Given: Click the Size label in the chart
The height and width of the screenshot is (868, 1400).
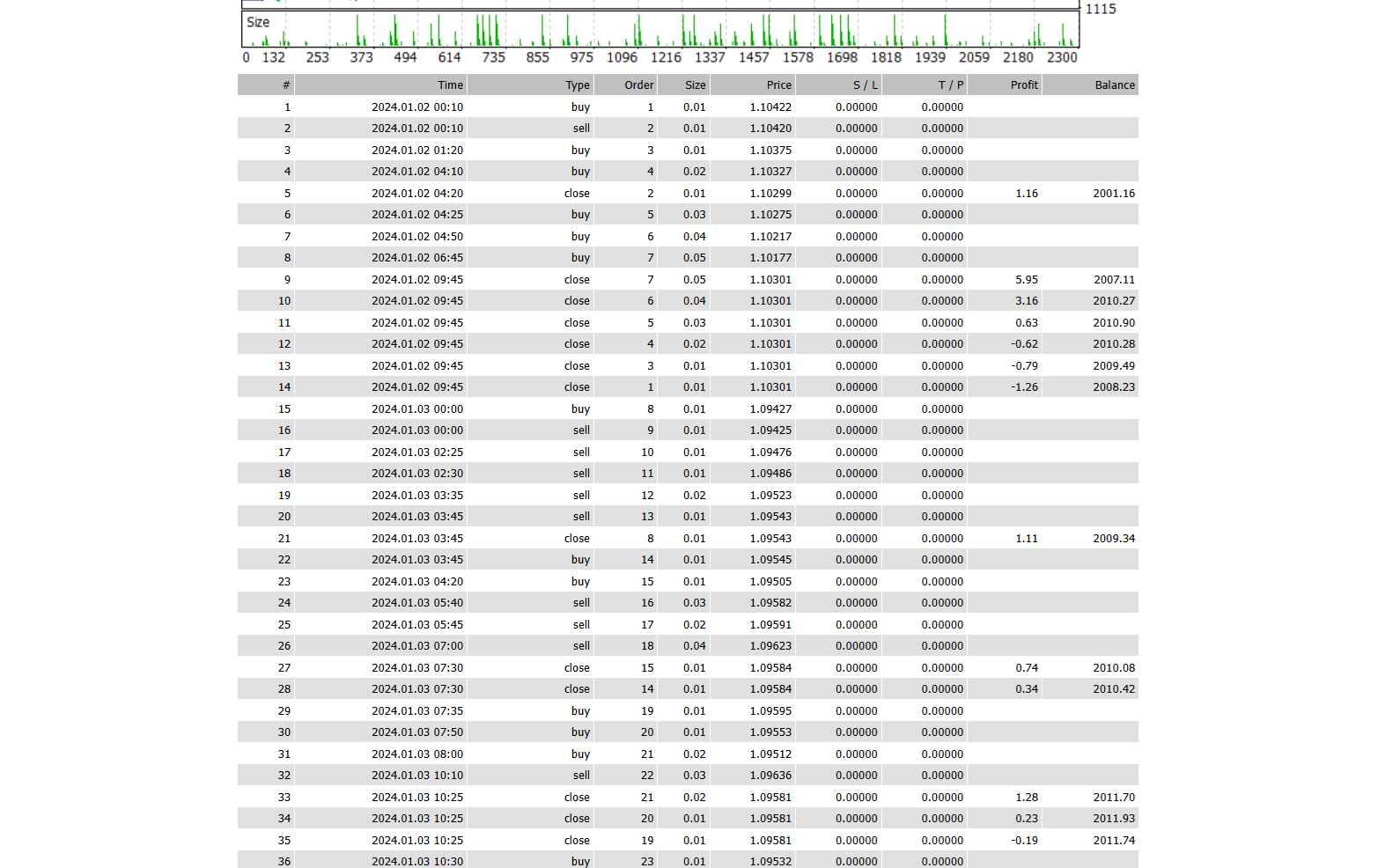Looking at the screenshot, I should coord(258,22).
